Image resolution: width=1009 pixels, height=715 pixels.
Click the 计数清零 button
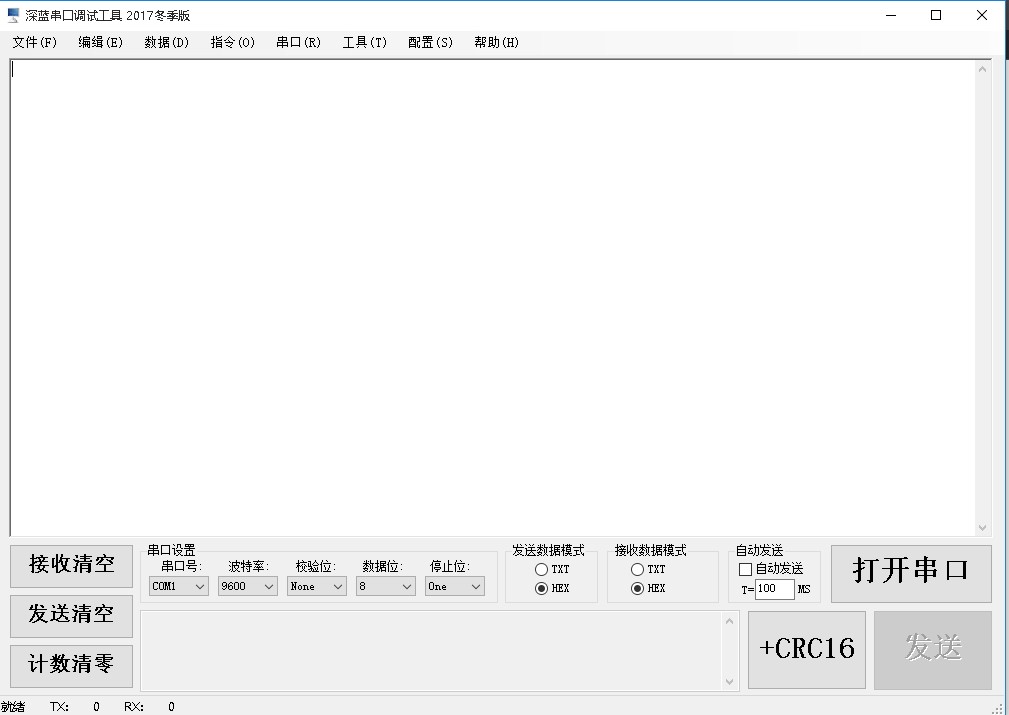pos(71,665)
